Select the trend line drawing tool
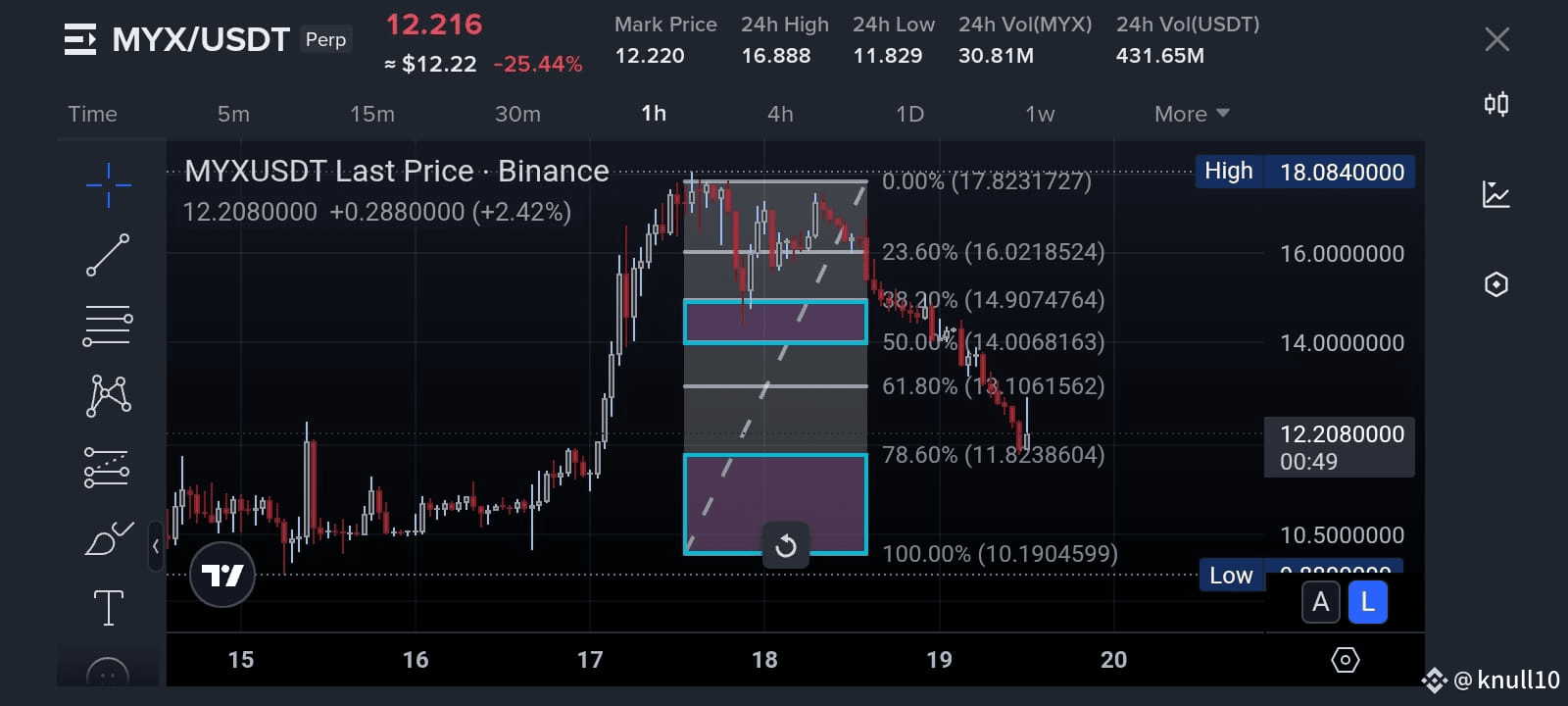This screenshot has width=1568, height=706. (108, 255)
